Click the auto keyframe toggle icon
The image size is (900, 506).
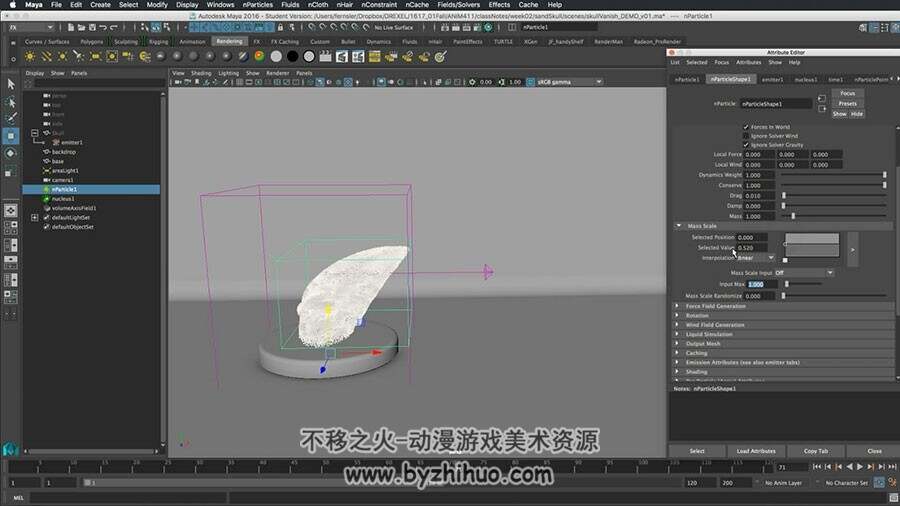(x=879, y=482)
